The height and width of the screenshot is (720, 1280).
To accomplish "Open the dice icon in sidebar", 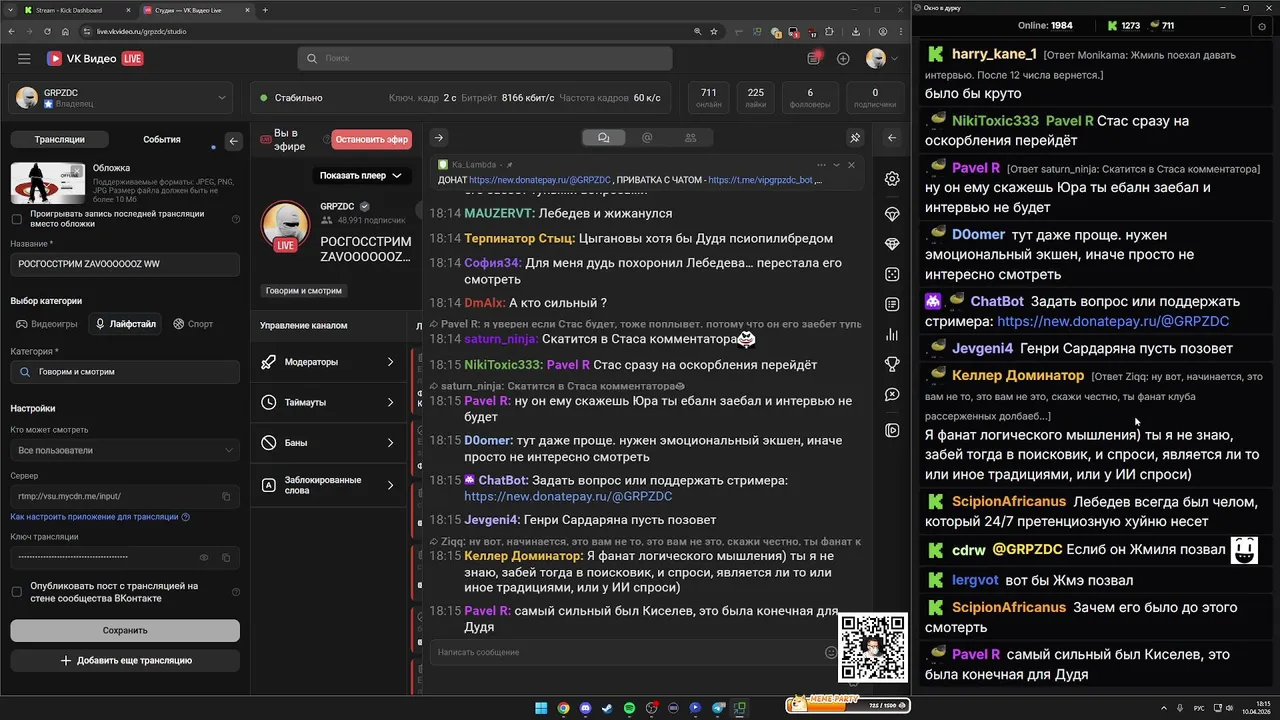I will tap(892, 274).
